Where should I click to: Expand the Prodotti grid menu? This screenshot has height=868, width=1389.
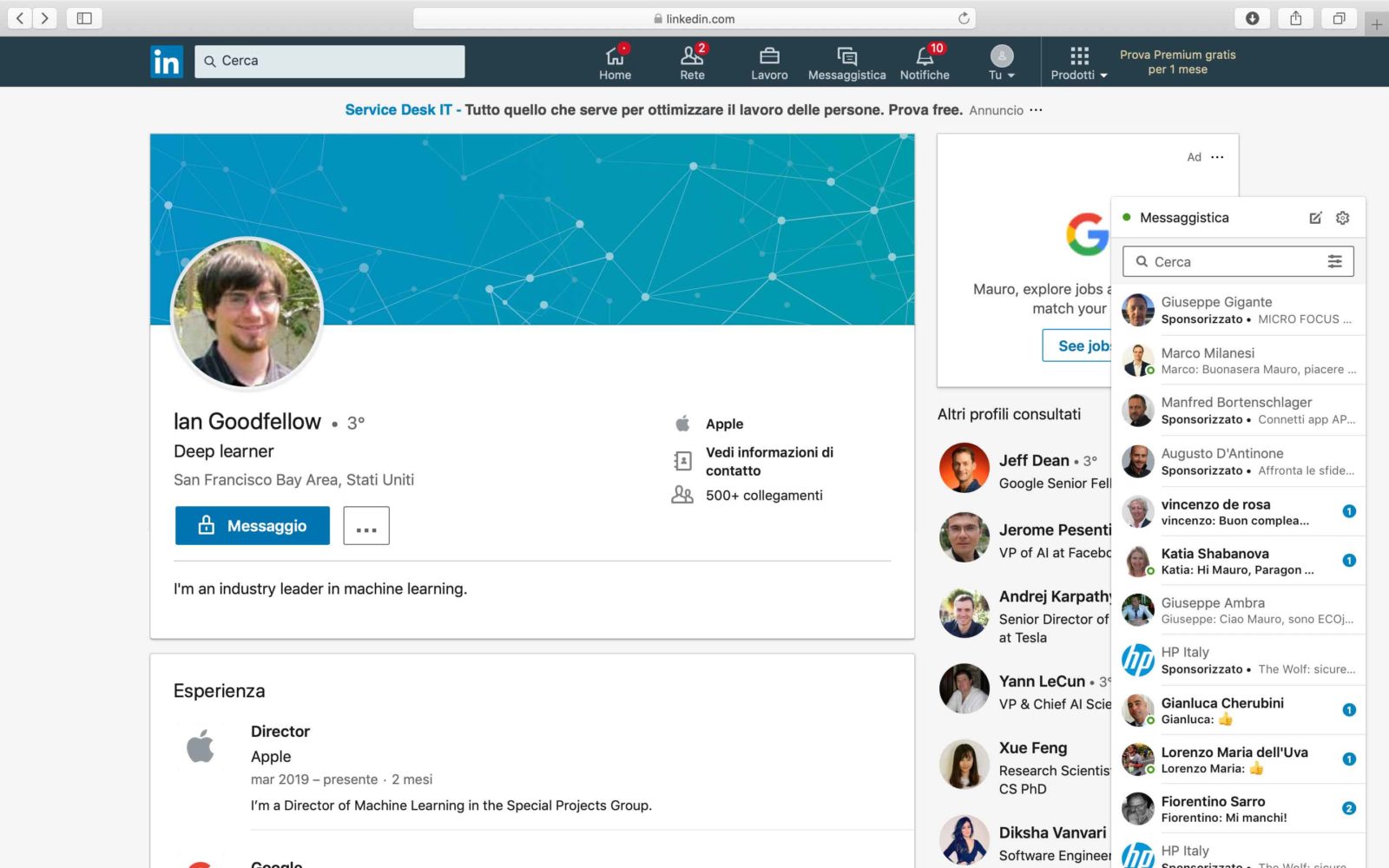click(x=1079, y=62)
